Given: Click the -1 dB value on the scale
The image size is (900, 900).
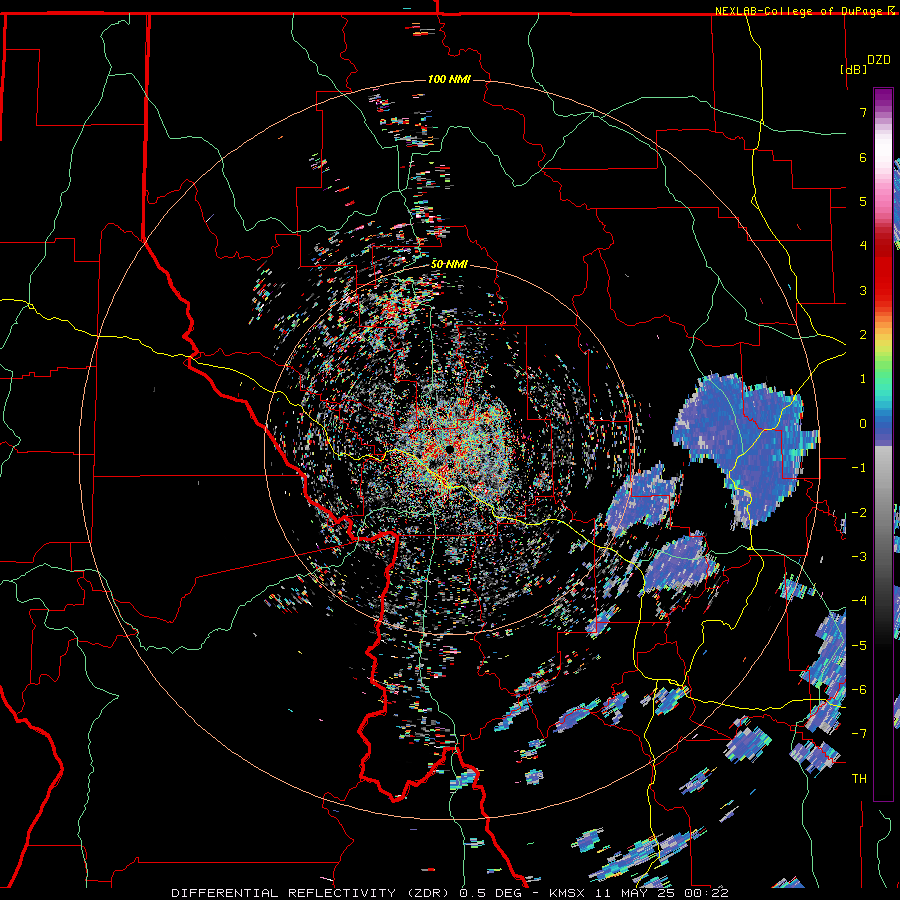Looking at the screenshot, I should [859, 468].
